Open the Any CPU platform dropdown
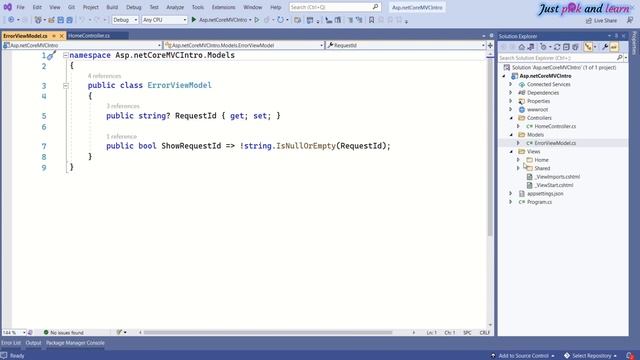 [x=164, y=20]
